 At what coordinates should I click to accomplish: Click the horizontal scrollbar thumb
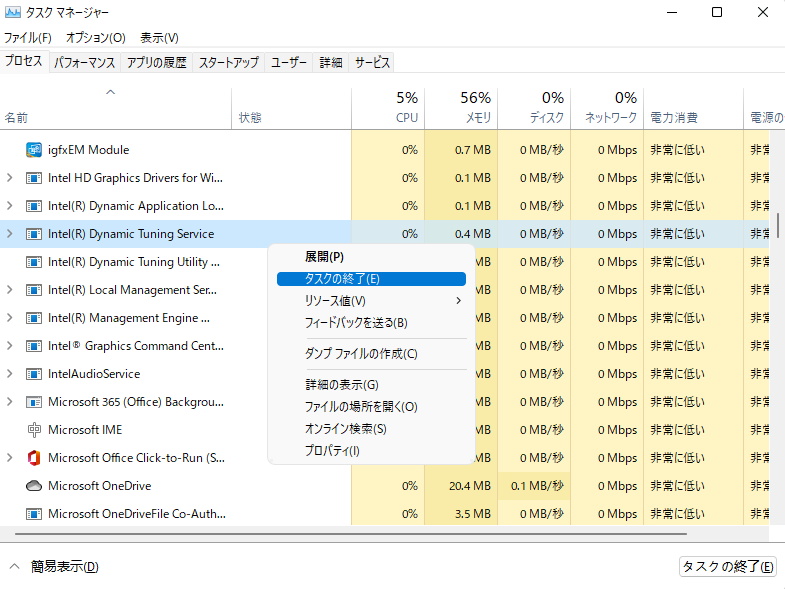(x=350, y=534)
